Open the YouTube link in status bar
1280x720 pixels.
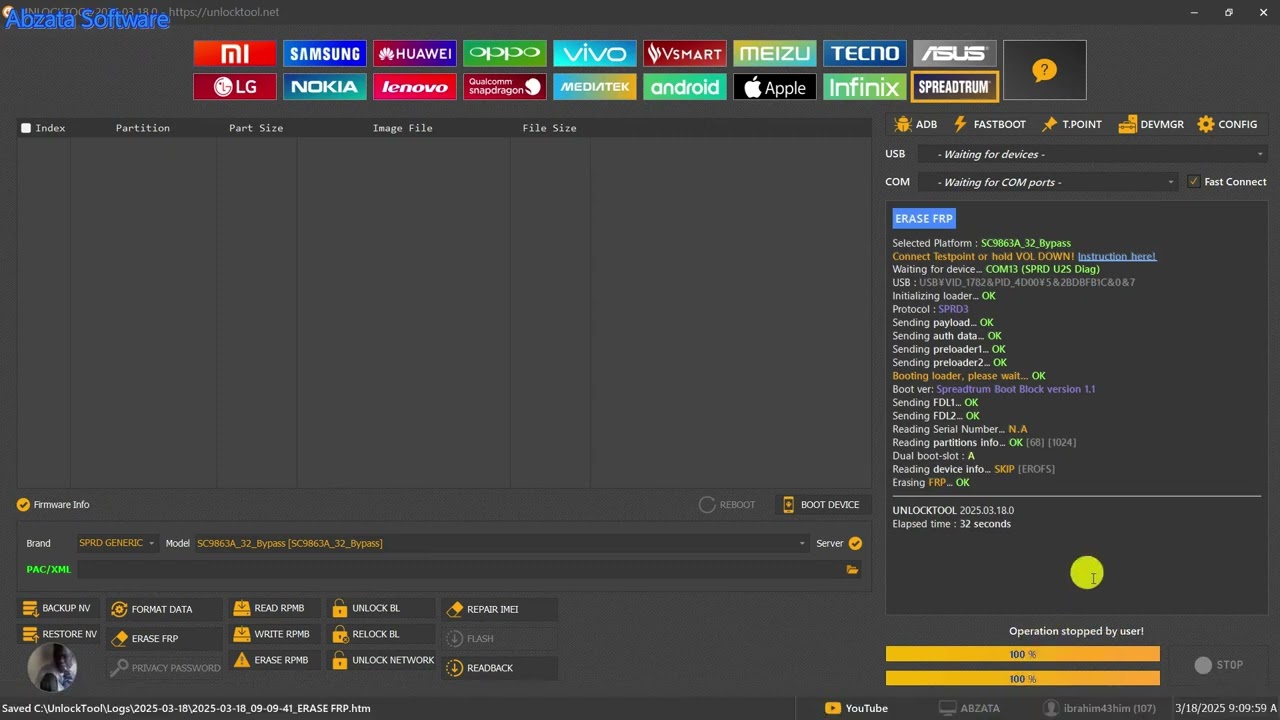[857, 708]
